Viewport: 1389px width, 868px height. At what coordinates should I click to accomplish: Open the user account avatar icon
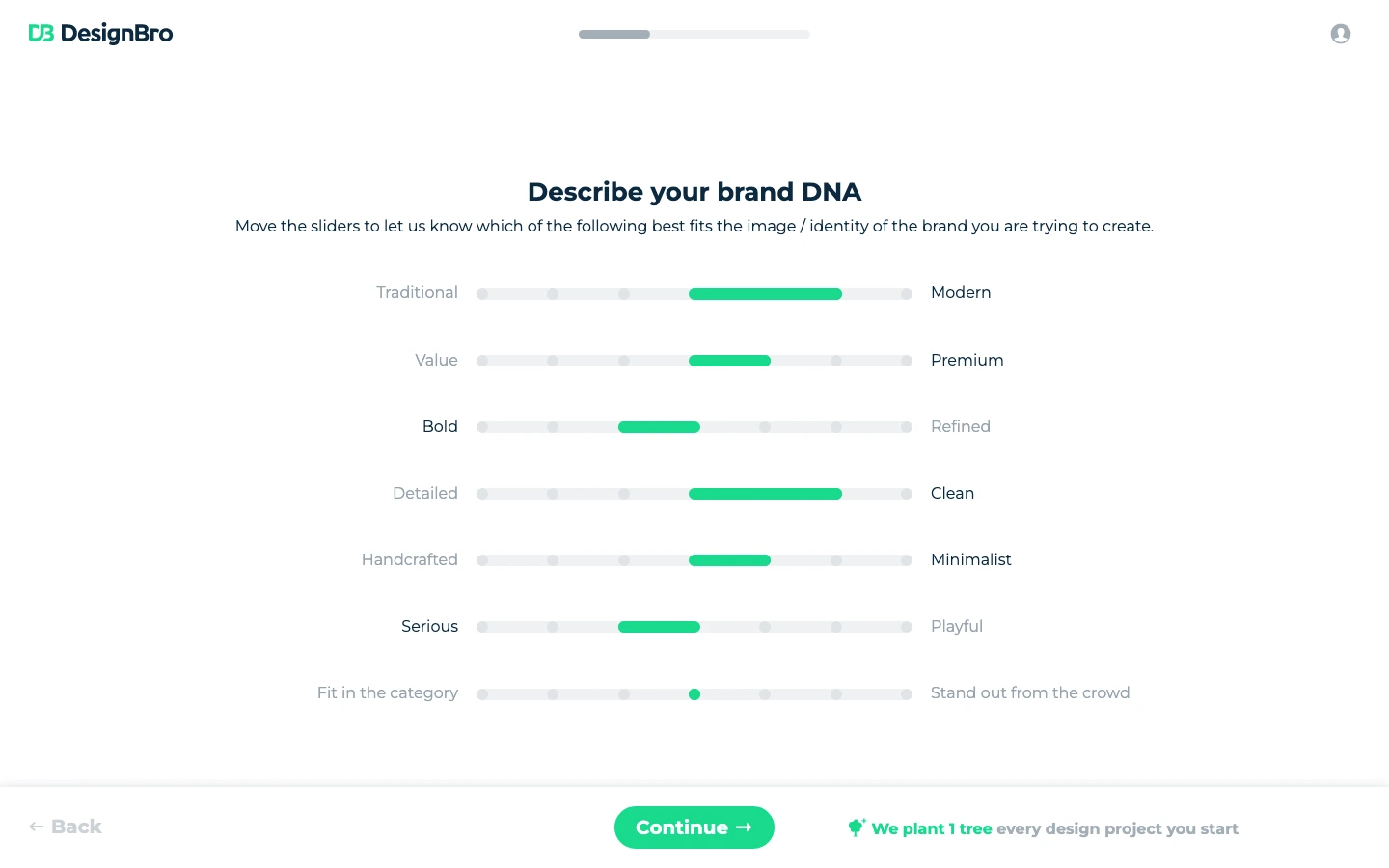tap(1341, 34)
